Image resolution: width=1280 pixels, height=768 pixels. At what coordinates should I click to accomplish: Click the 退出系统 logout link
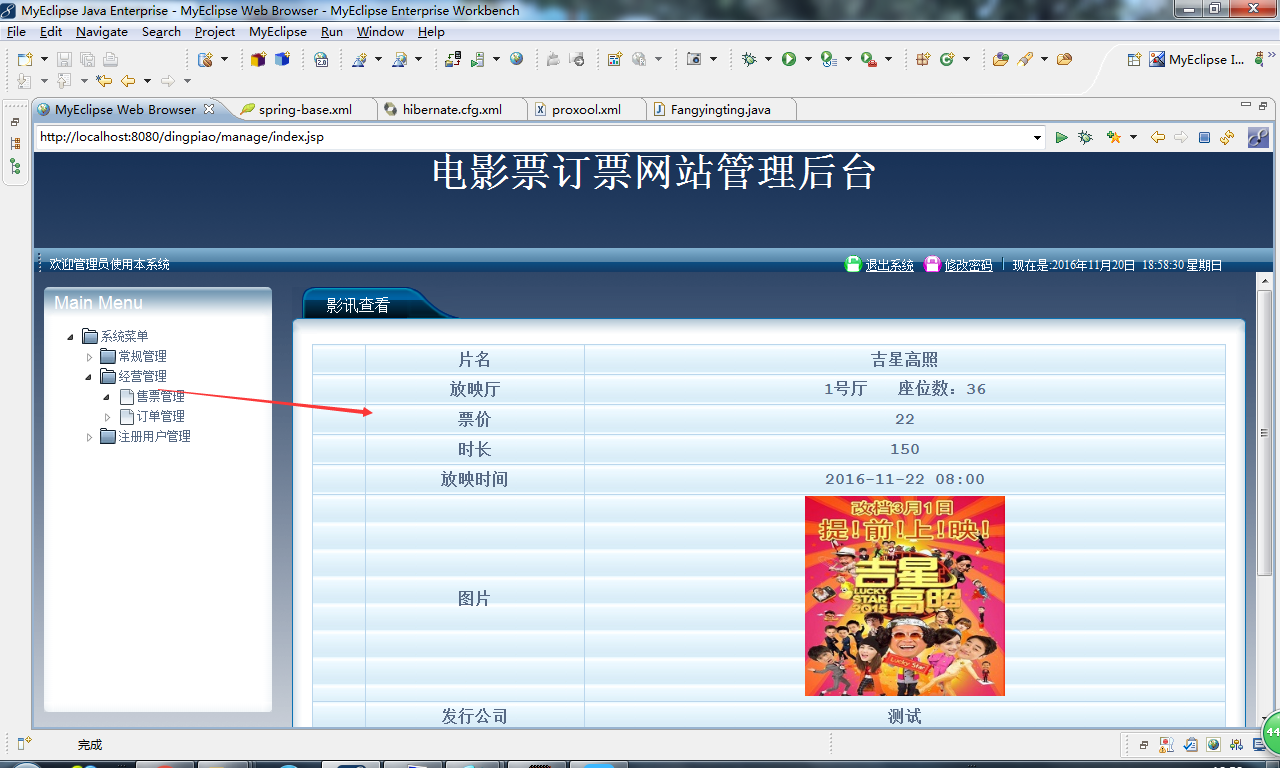pos(890,265)
